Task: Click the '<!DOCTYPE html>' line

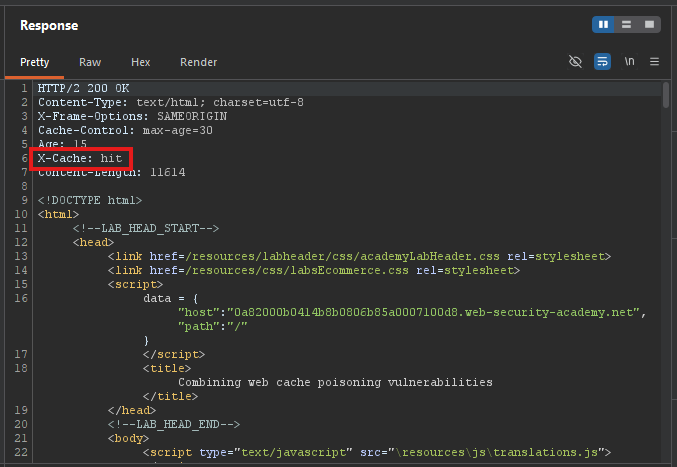Action: [90, 200]
